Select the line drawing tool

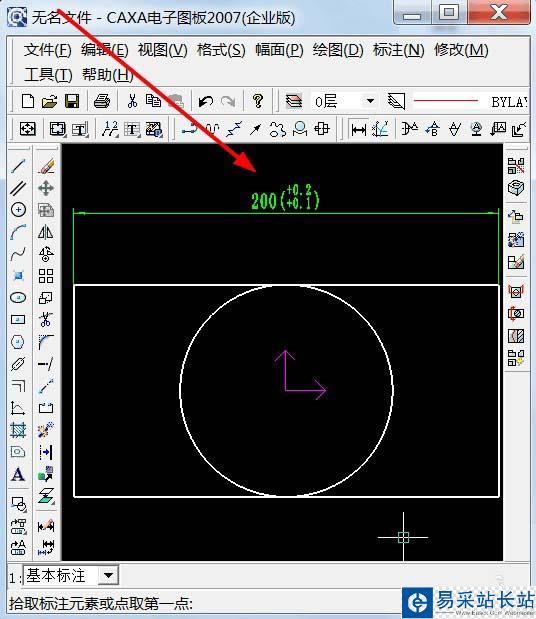(x=18, y=166)
